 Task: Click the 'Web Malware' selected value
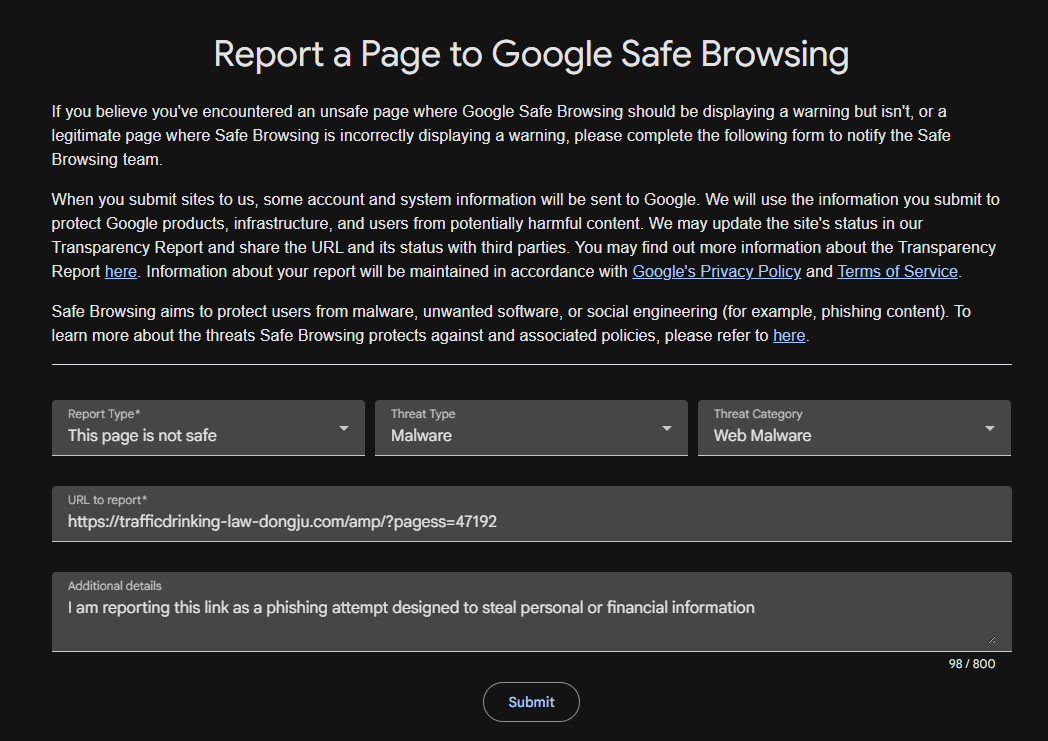[x=763, y=436]
